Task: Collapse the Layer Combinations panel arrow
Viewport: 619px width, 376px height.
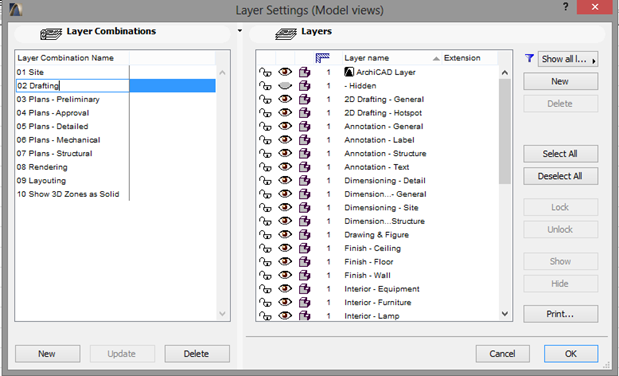Action: pos(240,31)
